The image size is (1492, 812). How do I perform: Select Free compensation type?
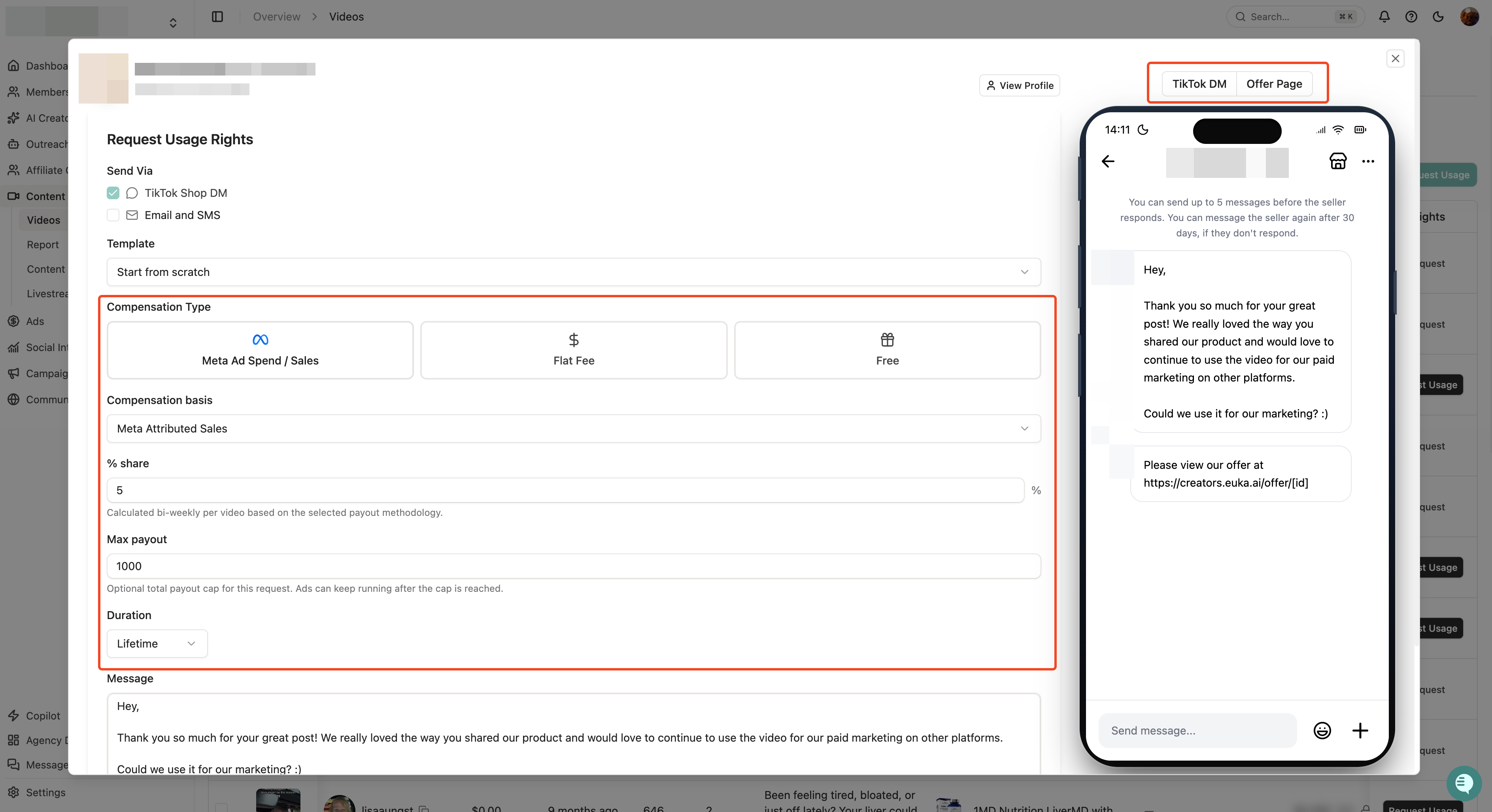click(x=887, y=350)
